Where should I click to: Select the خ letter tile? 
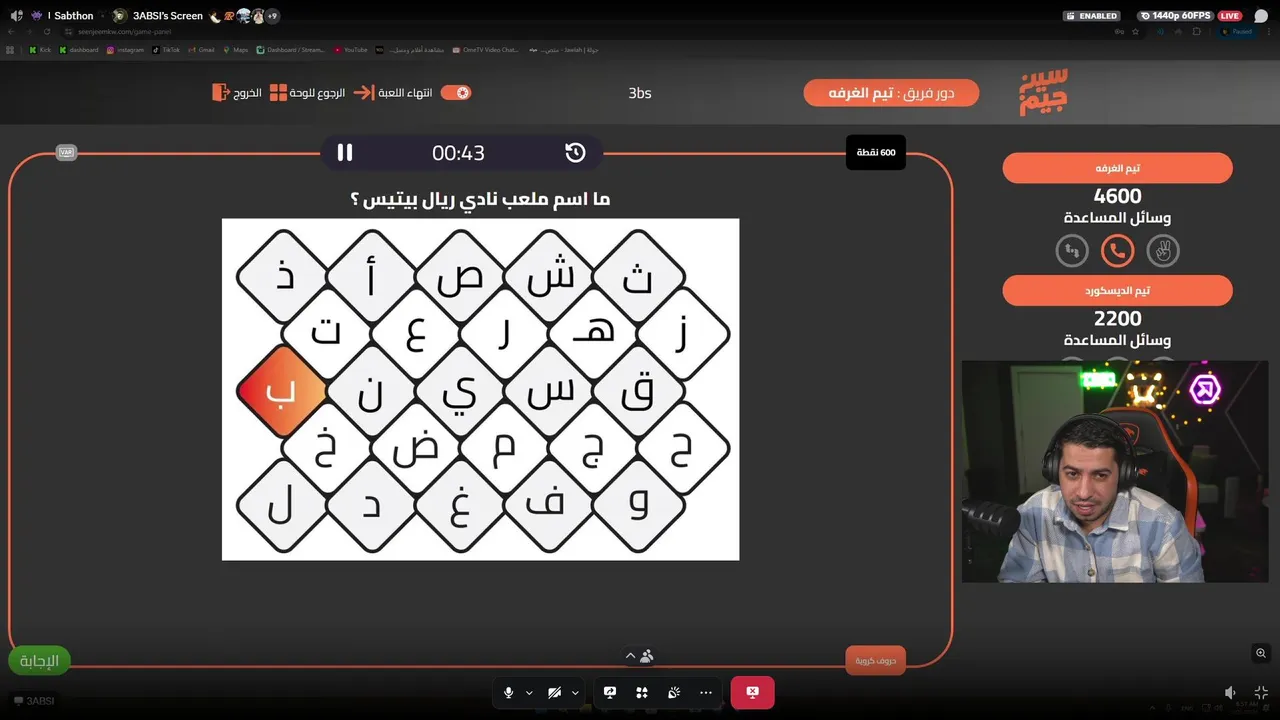pos(327,448)
